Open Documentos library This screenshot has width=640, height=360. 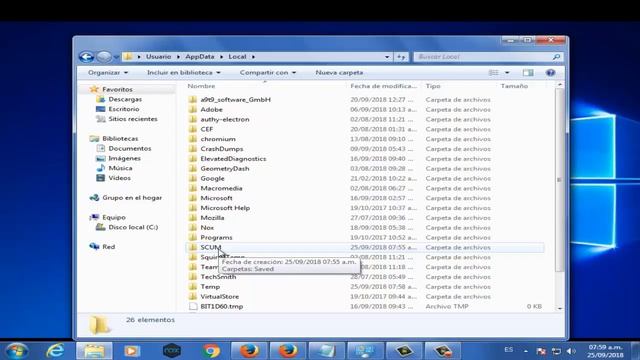point(130,148)
